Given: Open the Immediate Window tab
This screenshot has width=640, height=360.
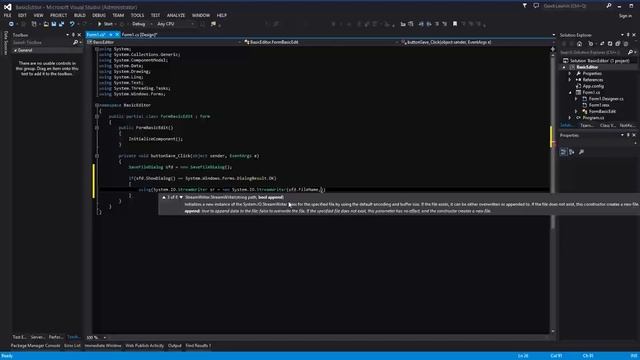Looking at the screenshot, I should 102,346.
